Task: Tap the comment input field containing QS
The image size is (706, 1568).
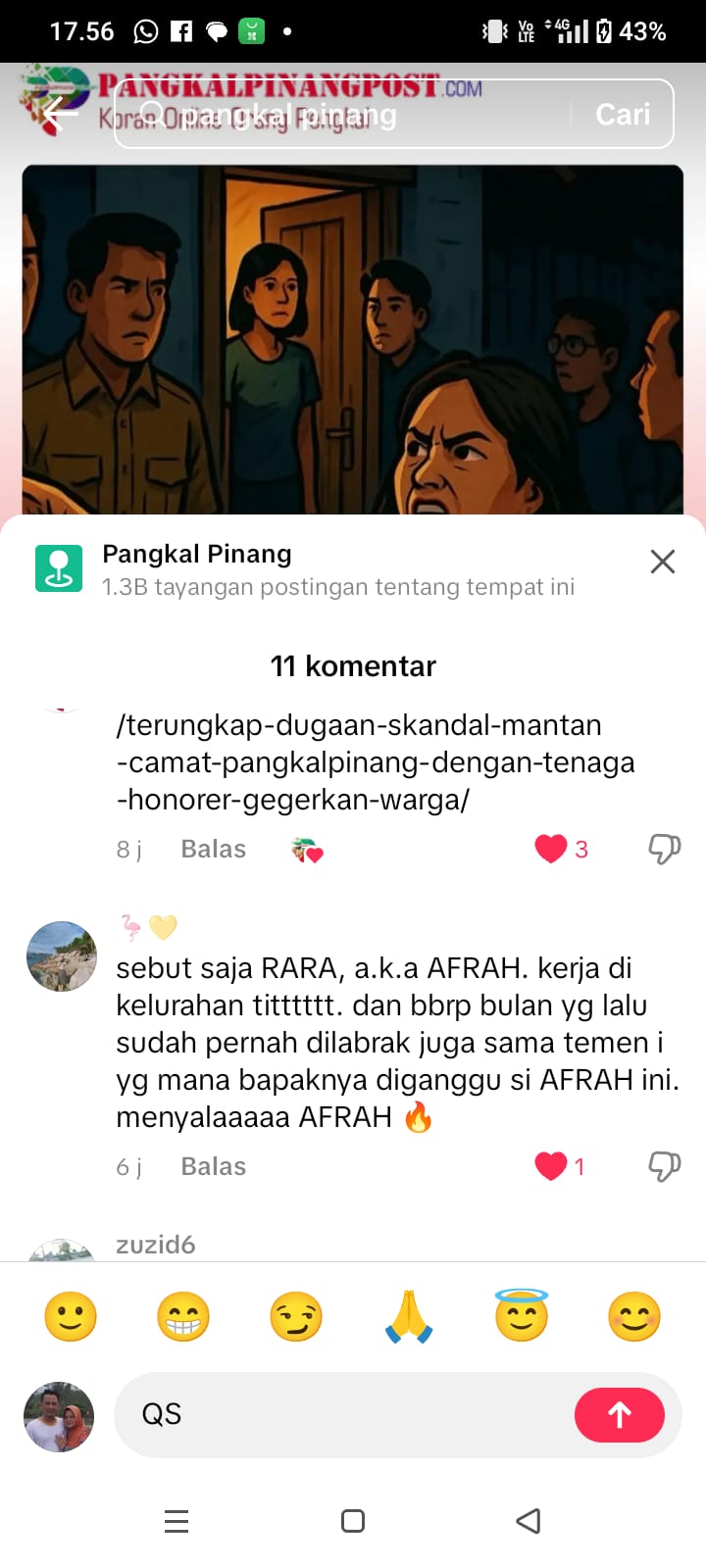Action: tap(343, 1415)
